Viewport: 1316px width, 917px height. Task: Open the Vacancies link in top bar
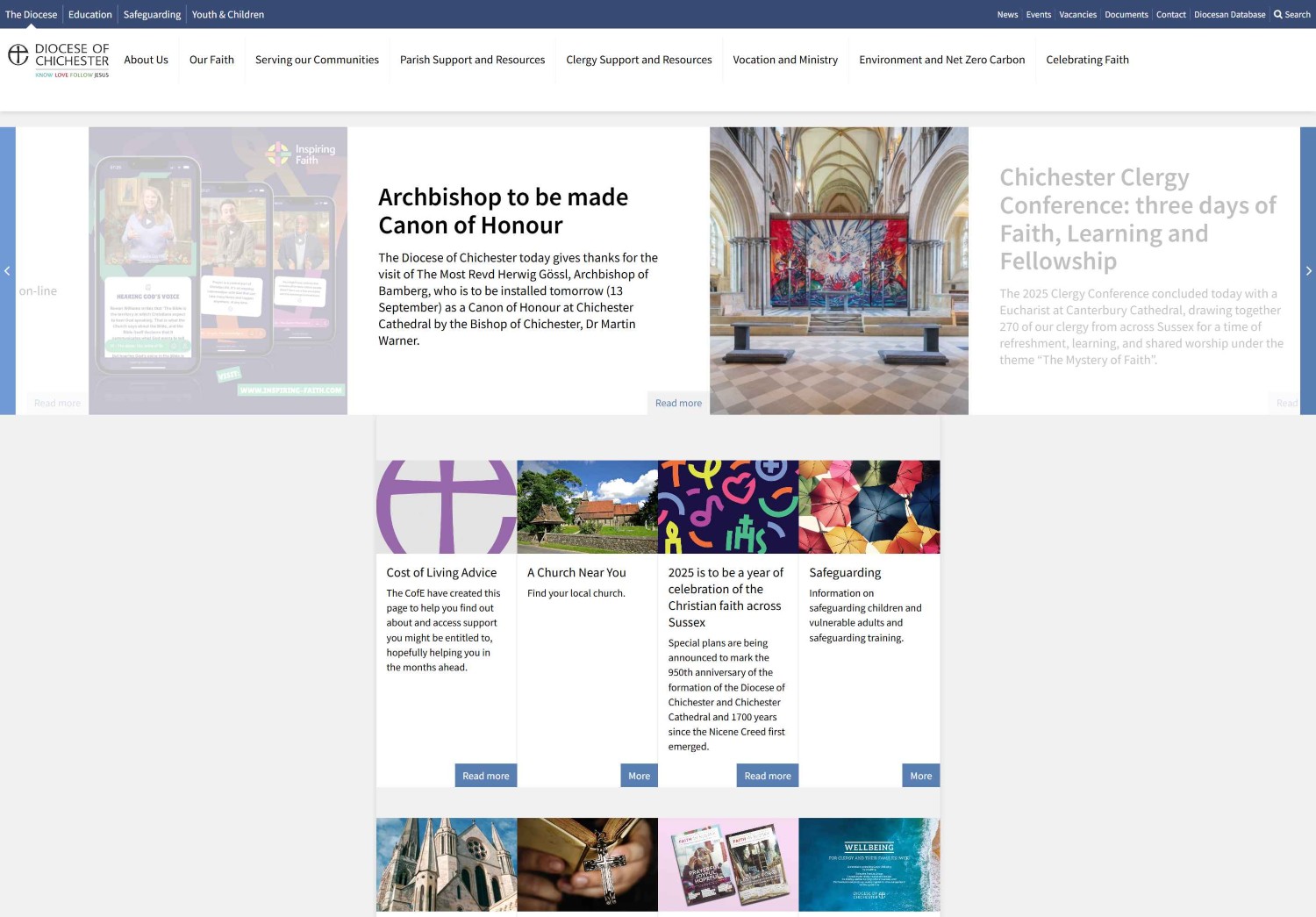tap(1077, 14)
